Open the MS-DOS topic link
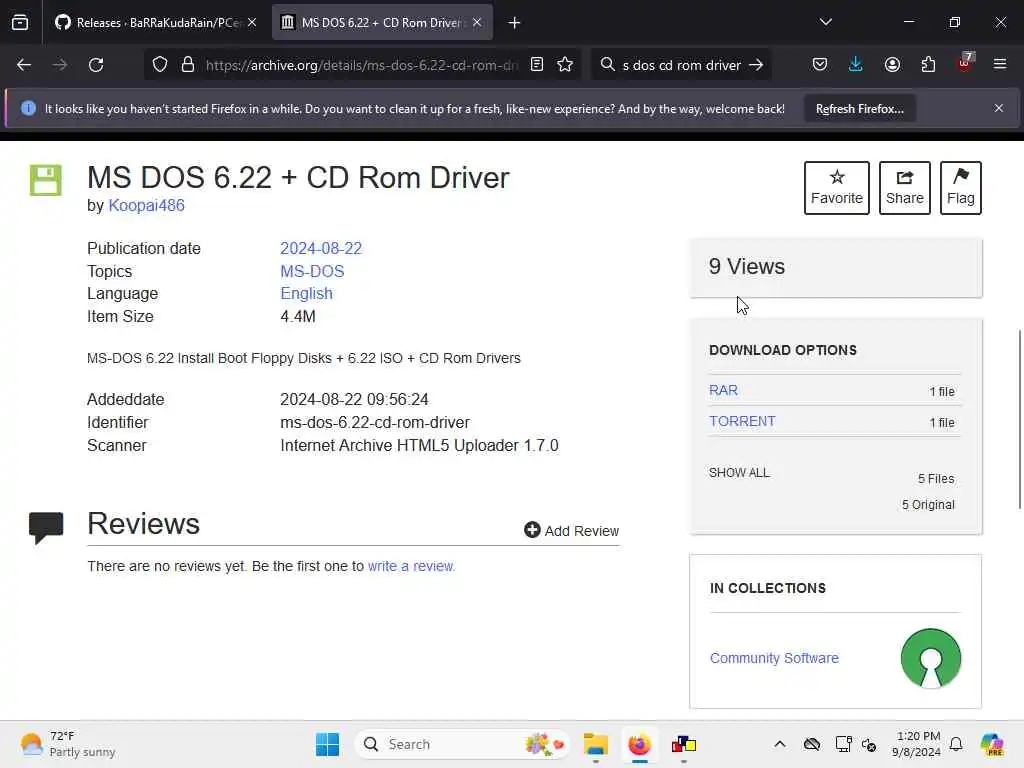The width and height of the screenshot is (1024, 768). point(312,271)
